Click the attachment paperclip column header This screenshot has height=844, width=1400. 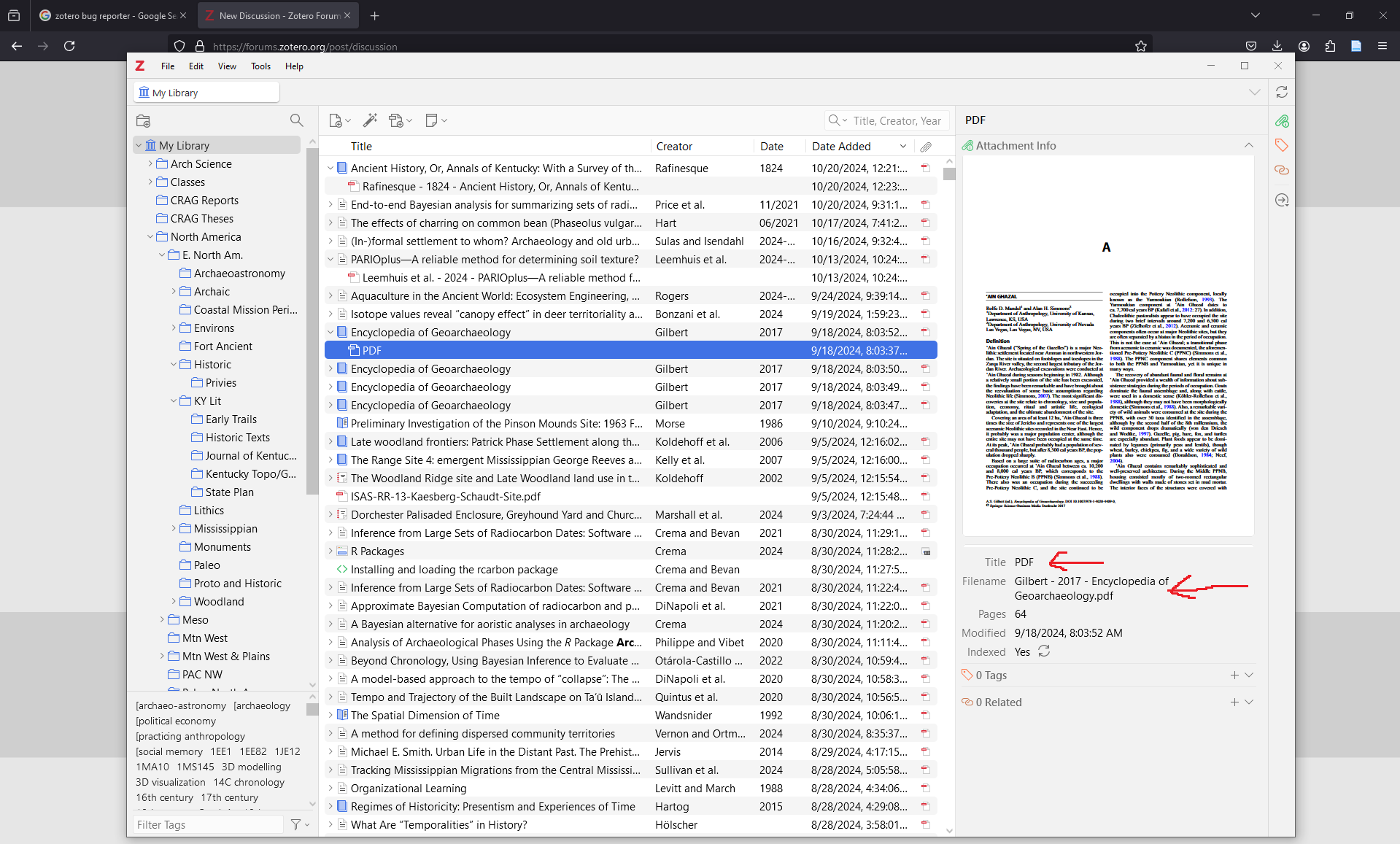point(926,147)
